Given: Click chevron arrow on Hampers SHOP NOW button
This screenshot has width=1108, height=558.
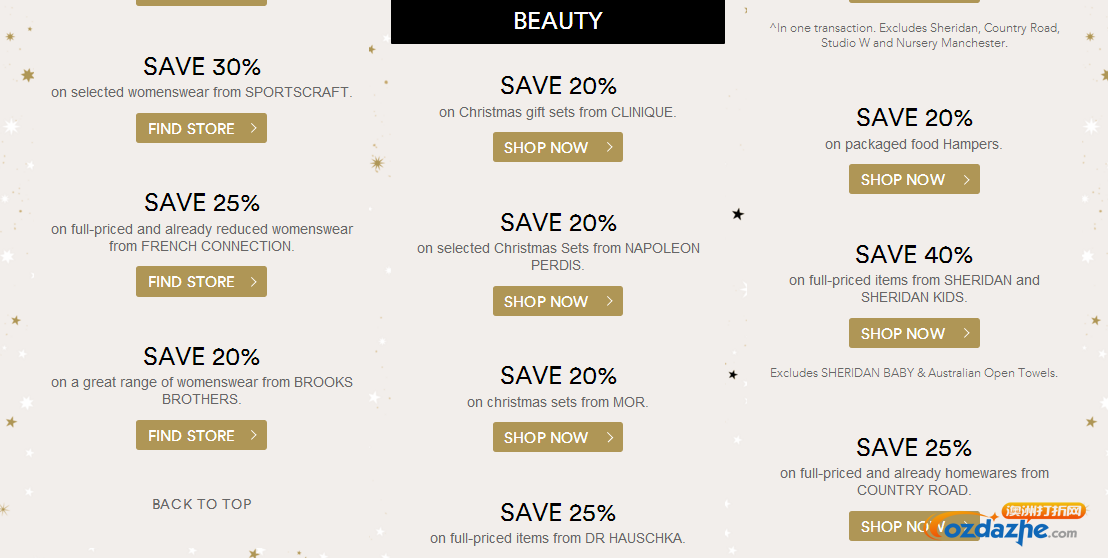Looking at the screenshot, I should [967, 179].
